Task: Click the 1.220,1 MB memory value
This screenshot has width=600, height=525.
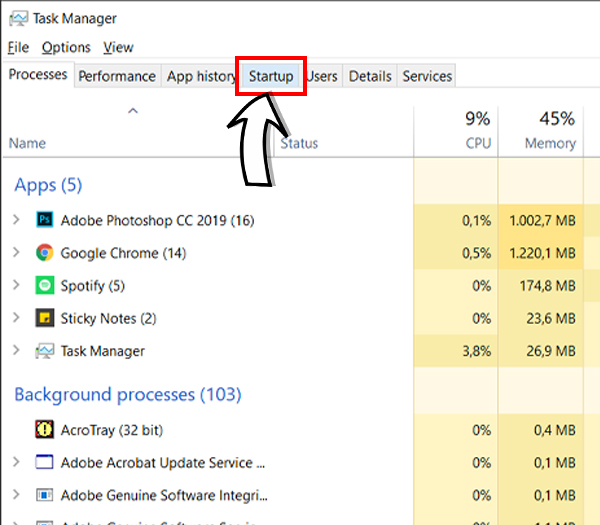Action: tap(542, 253)
